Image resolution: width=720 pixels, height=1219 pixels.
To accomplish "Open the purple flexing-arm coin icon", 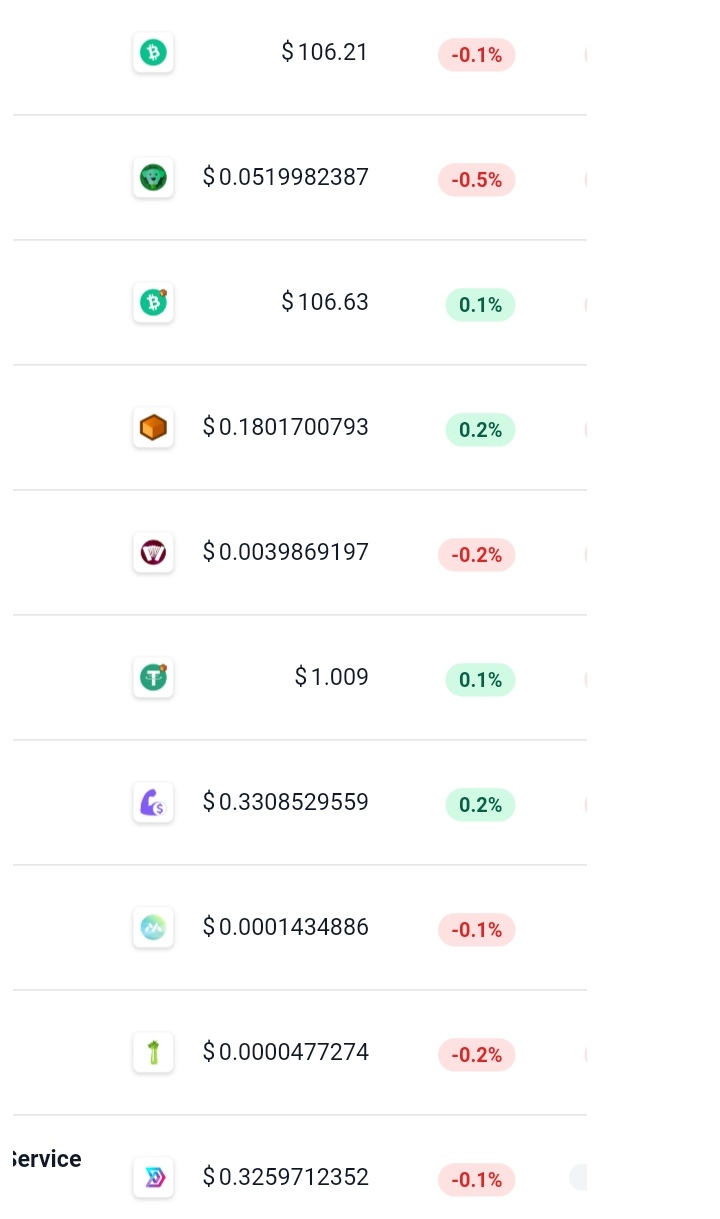I will tap(153, 802).
